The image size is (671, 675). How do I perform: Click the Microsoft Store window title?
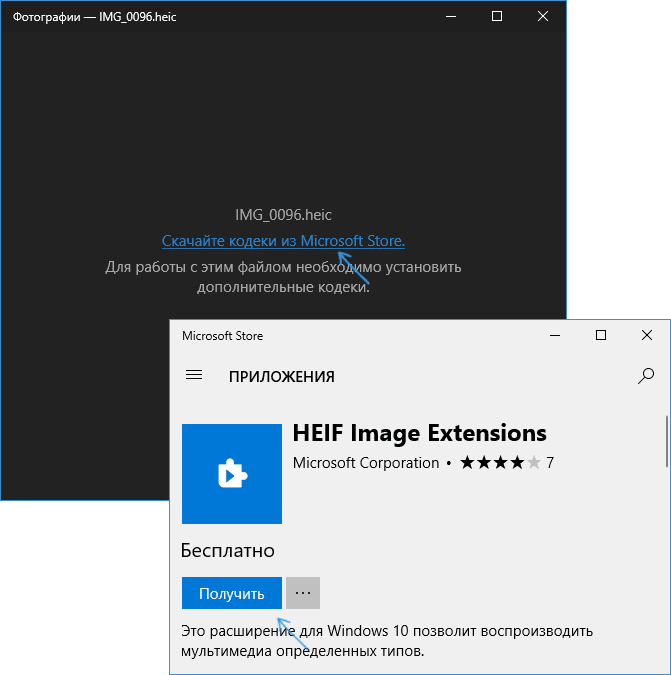pos(223,336)
